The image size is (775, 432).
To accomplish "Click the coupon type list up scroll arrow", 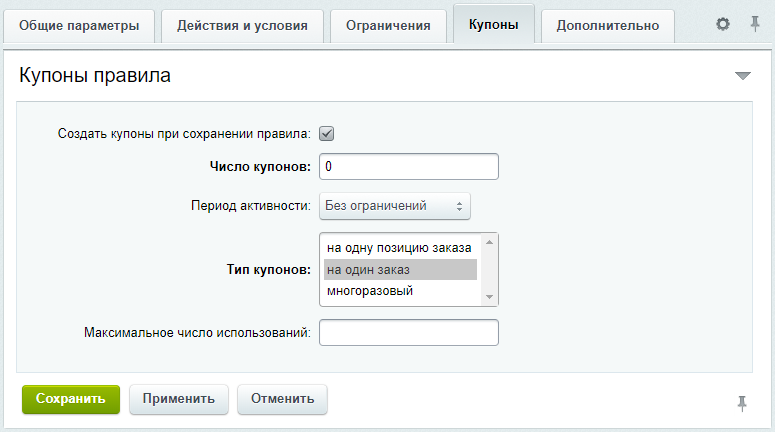I will [x=489, y=242].
